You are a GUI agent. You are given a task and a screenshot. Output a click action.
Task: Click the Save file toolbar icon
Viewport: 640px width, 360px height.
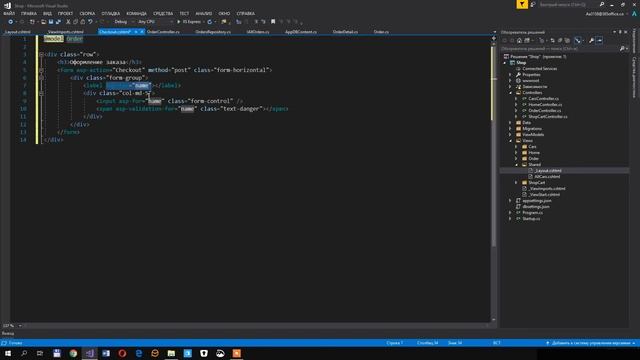[51, 22]
